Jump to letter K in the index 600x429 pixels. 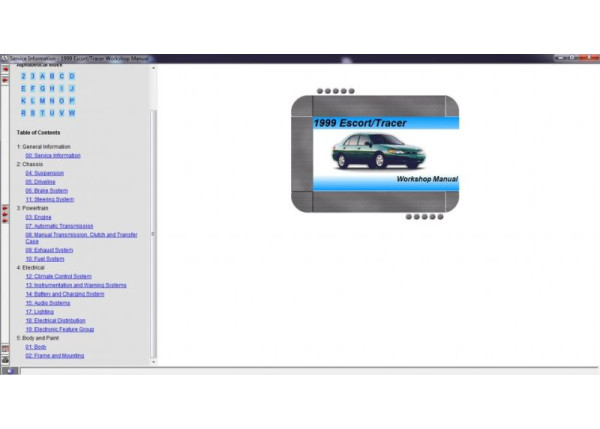[x=24, y=100]
